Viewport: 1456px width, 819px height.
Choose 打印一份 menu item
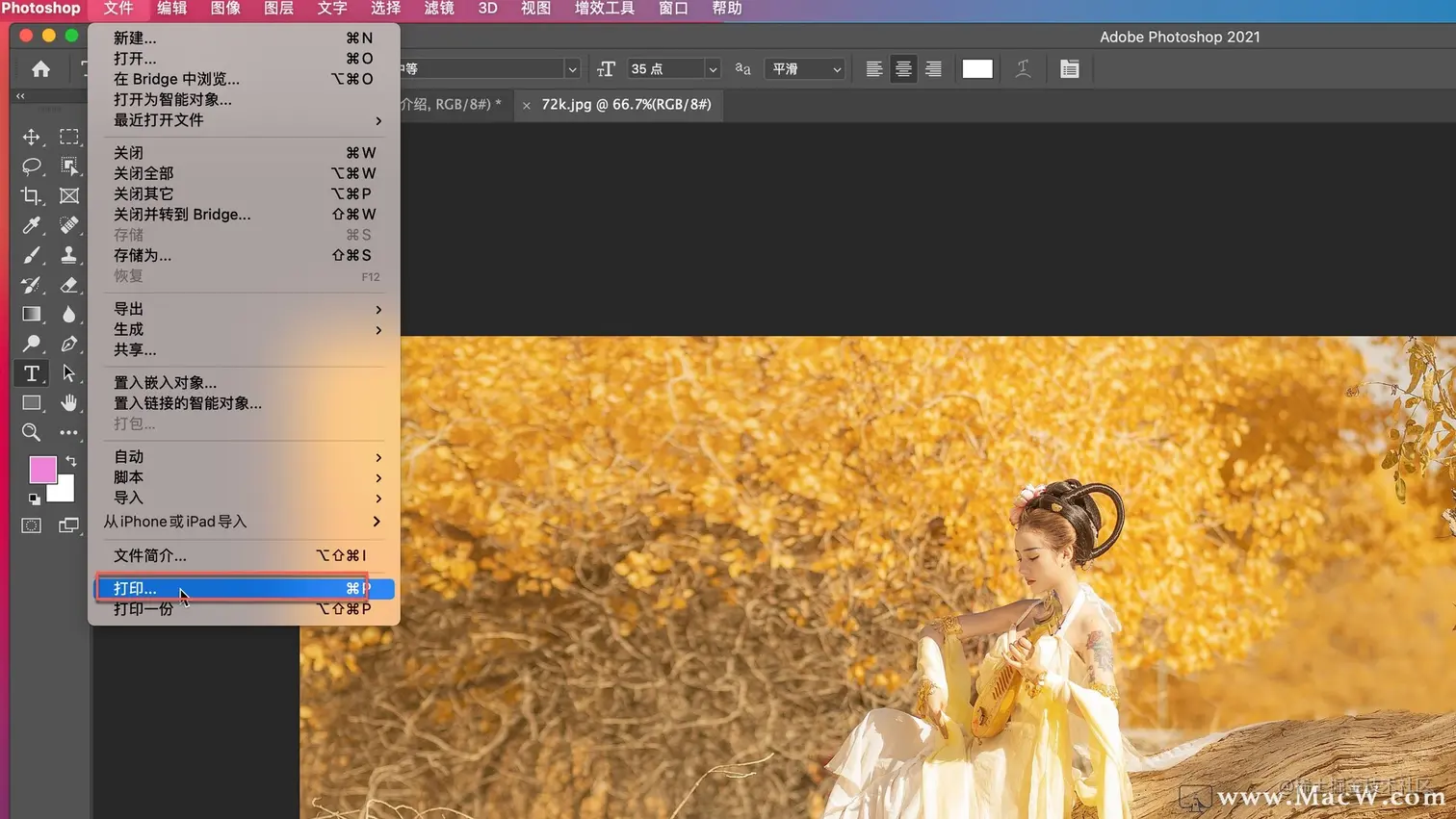(x=246, y=609)
